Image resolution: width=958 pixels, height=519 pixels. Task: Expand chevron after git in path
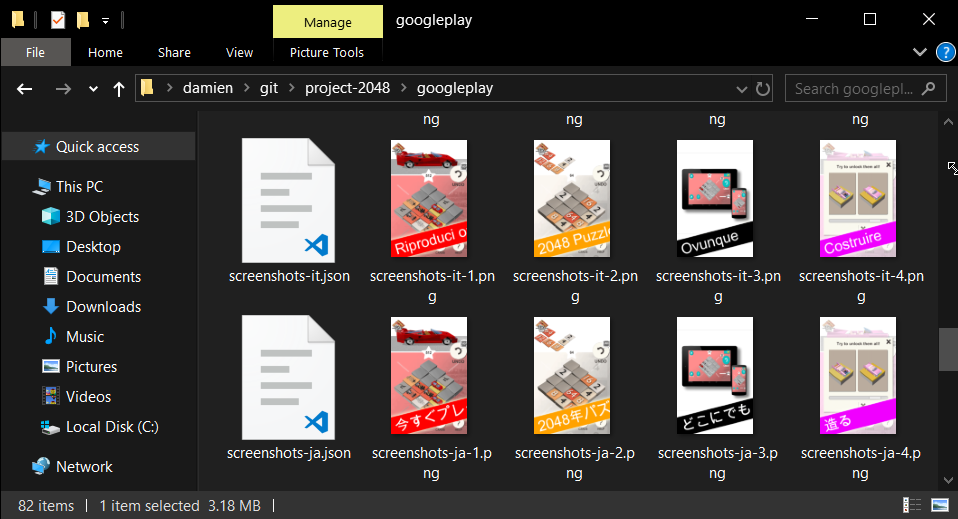click(x=292, y=88)
